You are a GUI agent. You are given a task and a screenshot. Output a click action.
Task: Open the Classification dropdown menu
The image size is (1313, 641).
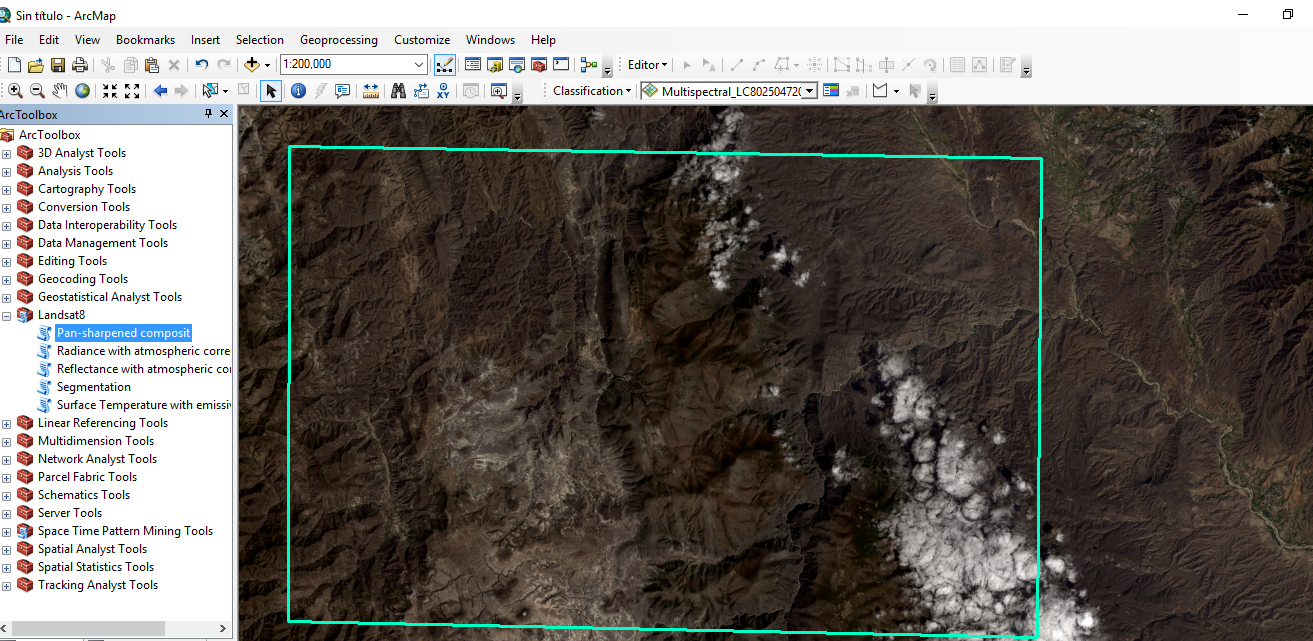(x=592, y=91)
